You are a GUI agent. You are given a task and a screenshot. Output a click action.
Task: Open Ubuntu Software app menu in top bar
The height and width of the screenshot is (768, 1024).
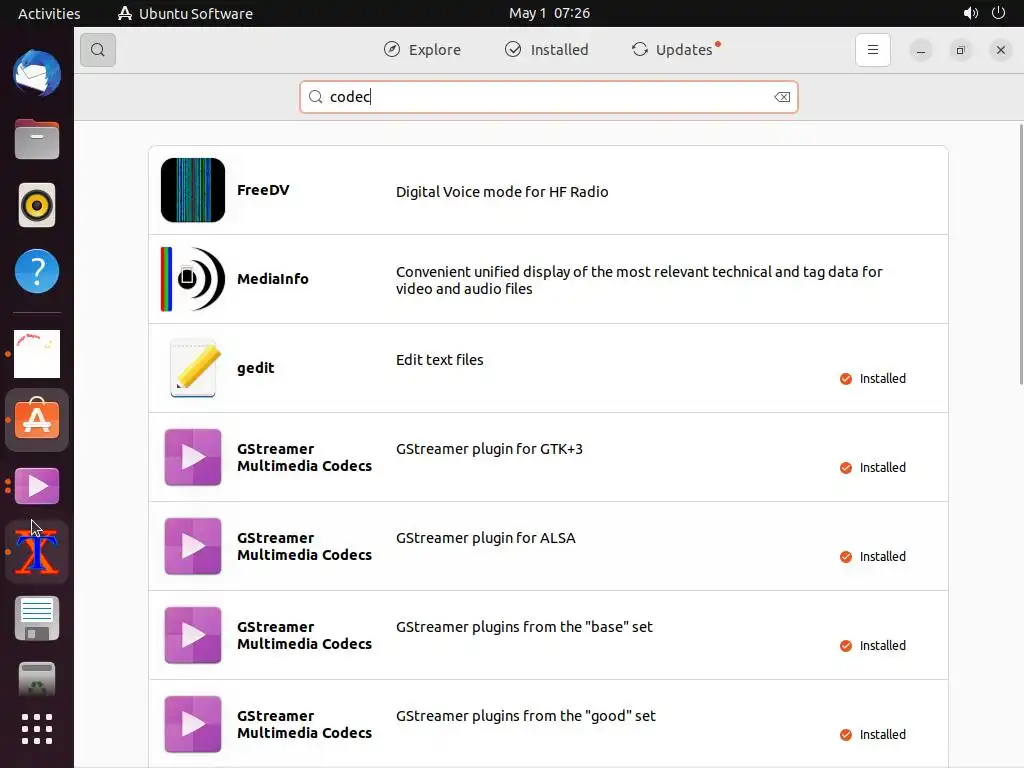(185, 13)
